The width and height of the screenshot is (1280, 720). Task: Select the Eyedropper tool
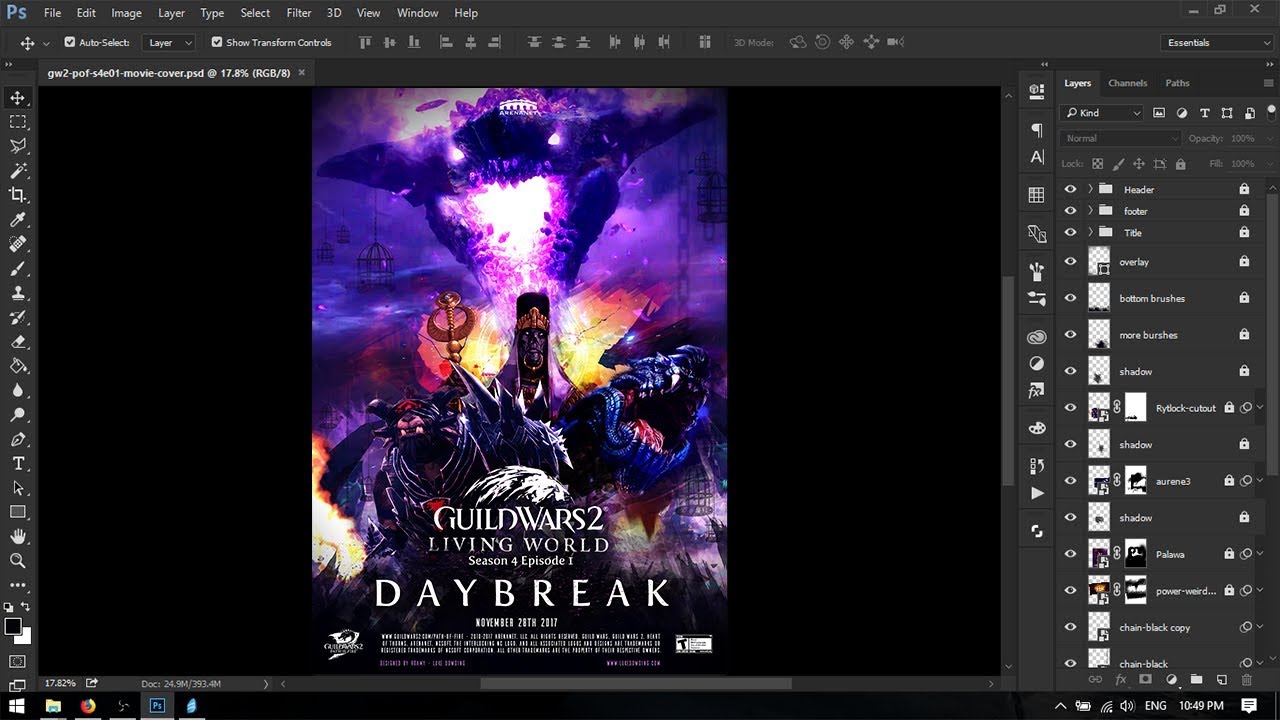click(18, 219)
